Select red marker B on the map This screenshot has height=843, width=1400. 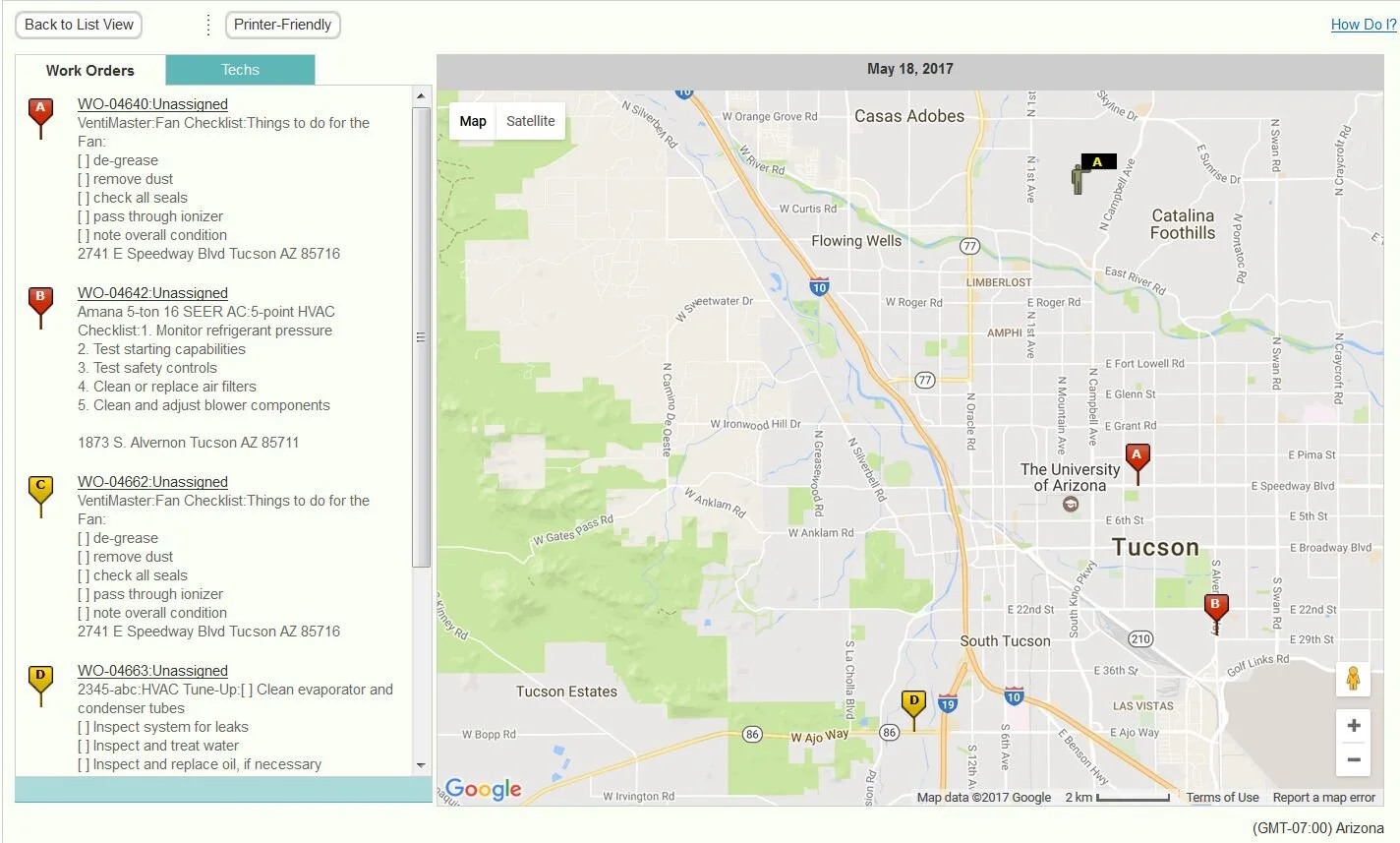point(1215,613)
